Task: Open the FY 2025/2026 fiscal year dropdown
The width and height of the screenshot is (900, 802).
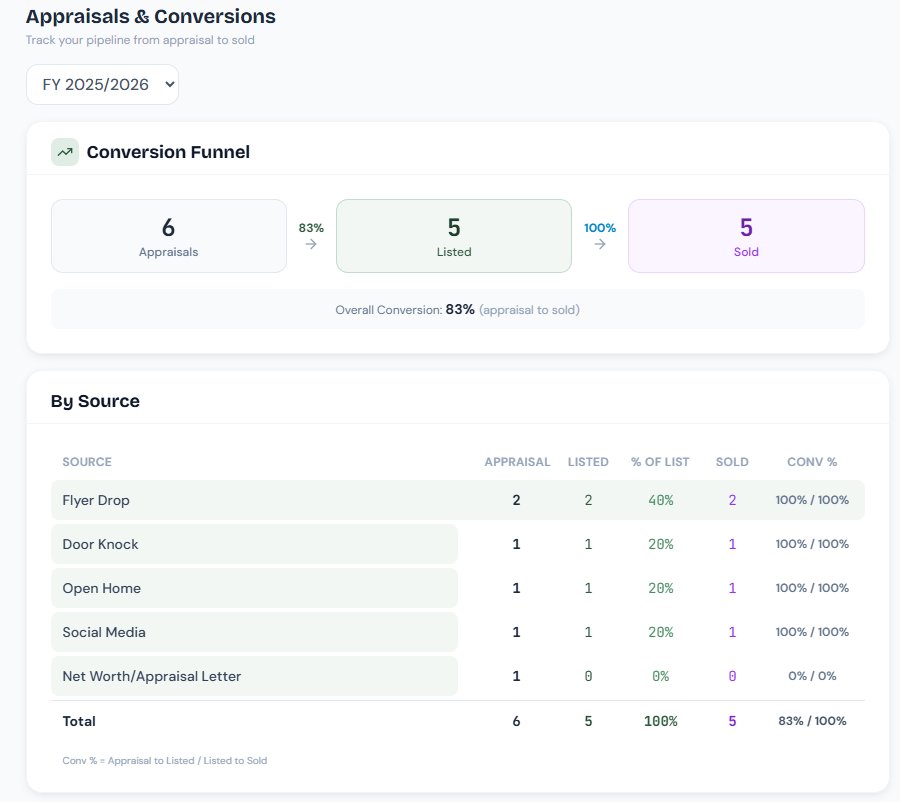Action: (102, 84)
